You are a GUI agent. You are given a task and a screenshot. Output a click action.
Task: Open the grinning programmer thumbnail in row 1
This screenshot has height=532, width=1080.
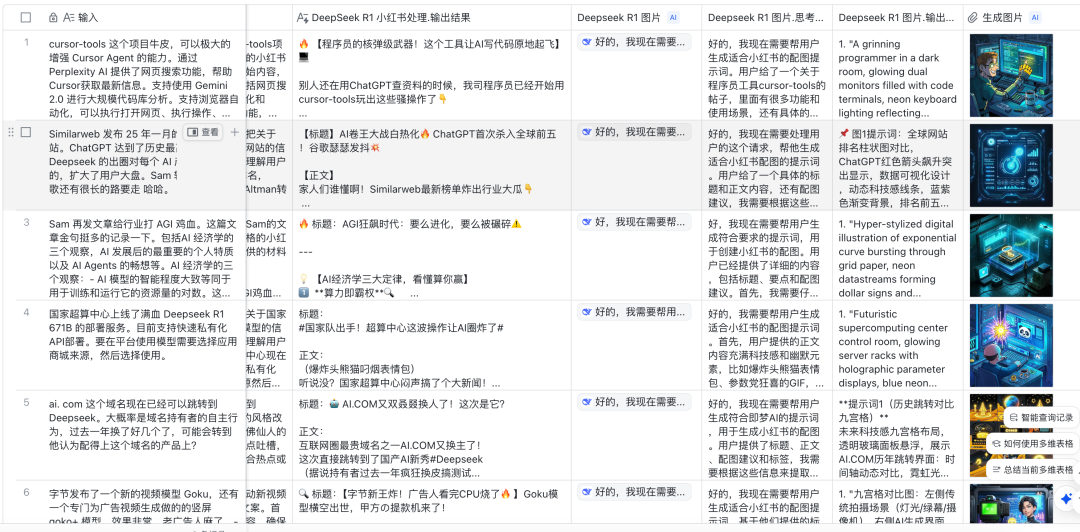click(x=1010, y=76)
